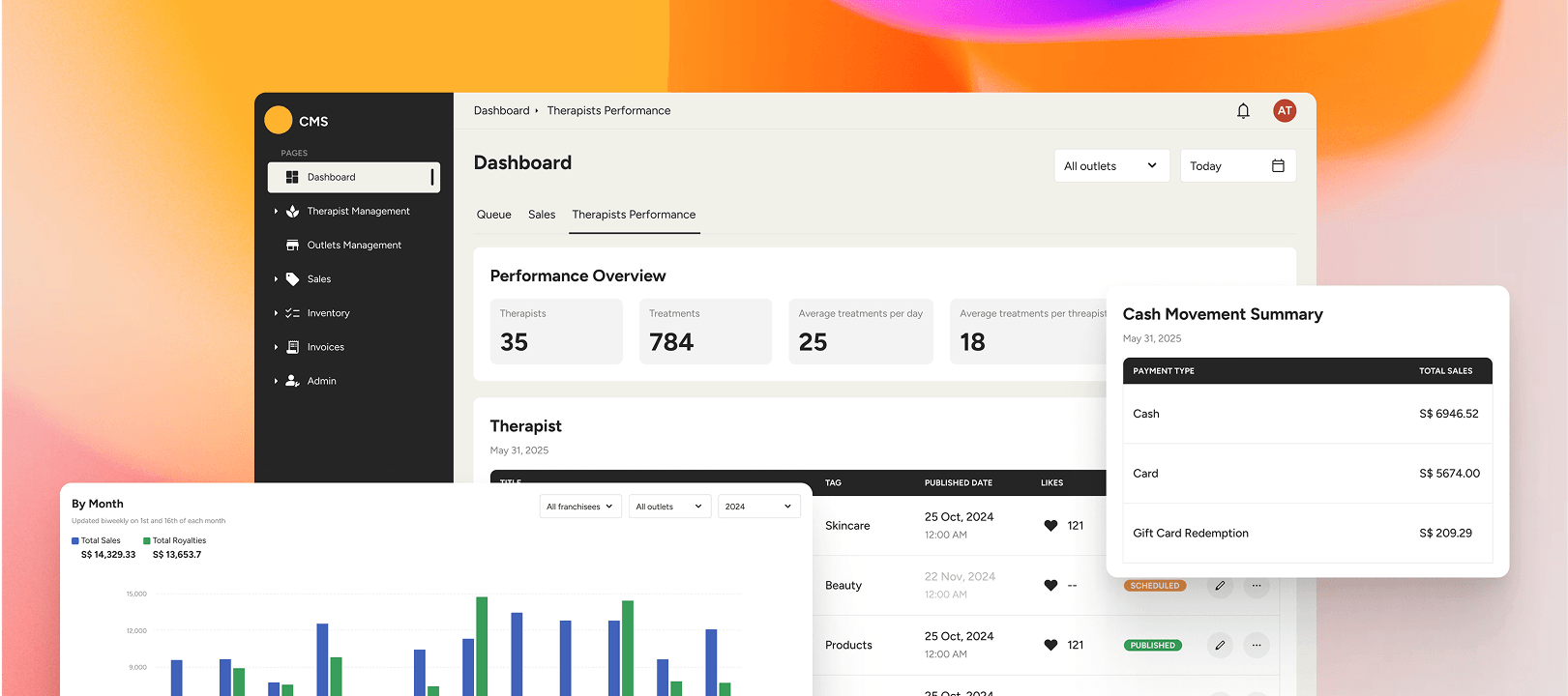Click the Therapists 35 stat card
This screenshot has height=696, width=1568.
click(556, 332)
